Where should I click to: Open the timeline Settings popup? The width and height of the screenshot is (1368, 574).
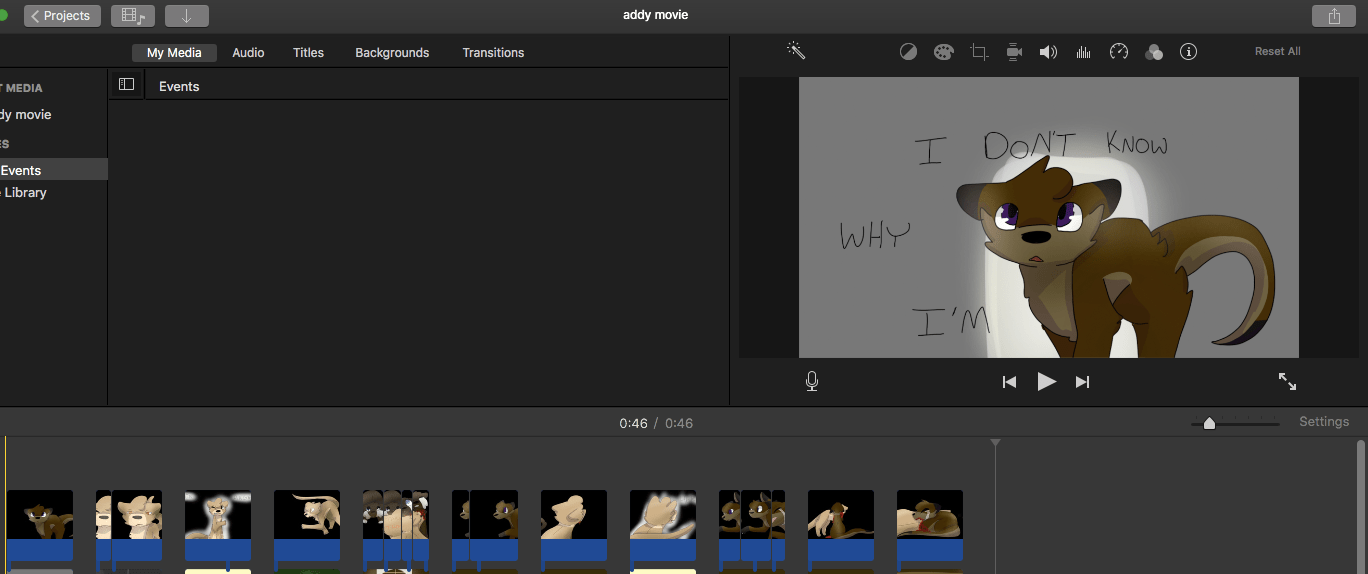click(x=1324, y=422)
